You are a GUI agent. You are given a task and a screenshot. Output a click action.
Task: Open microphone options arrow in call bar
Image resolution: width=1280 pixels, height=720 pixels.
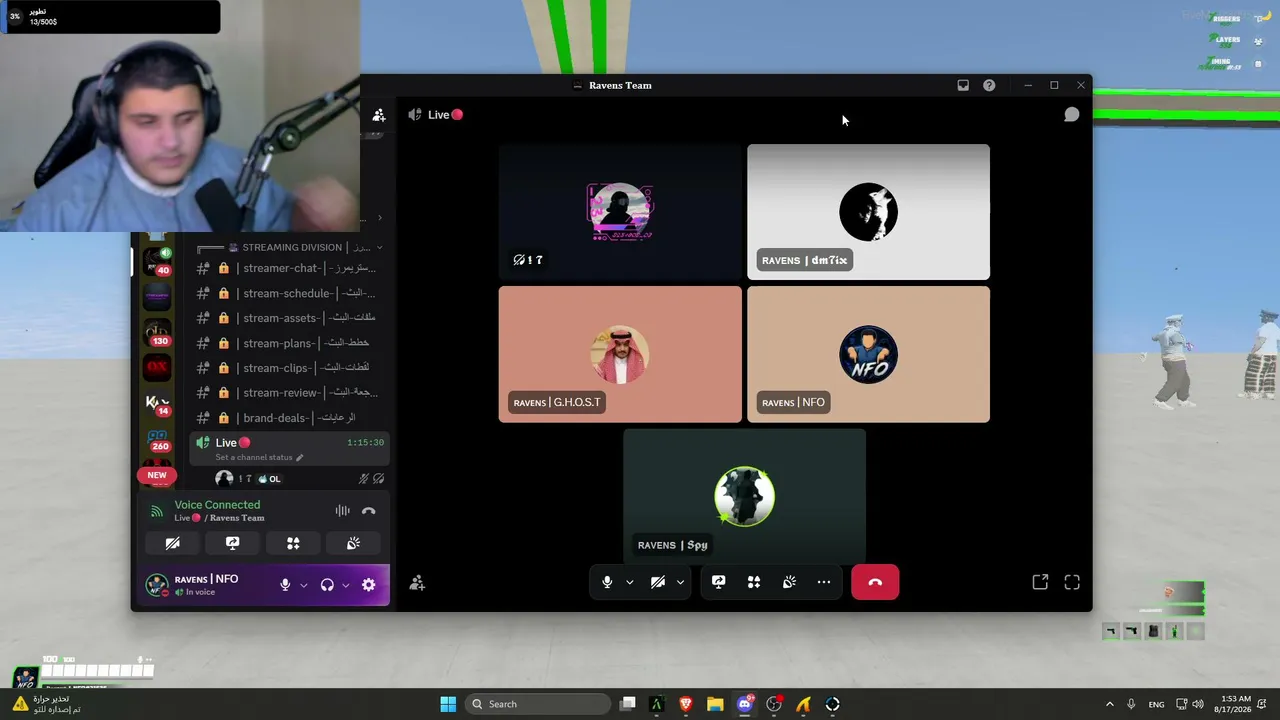pyautogui.click(x=629, y=582)
